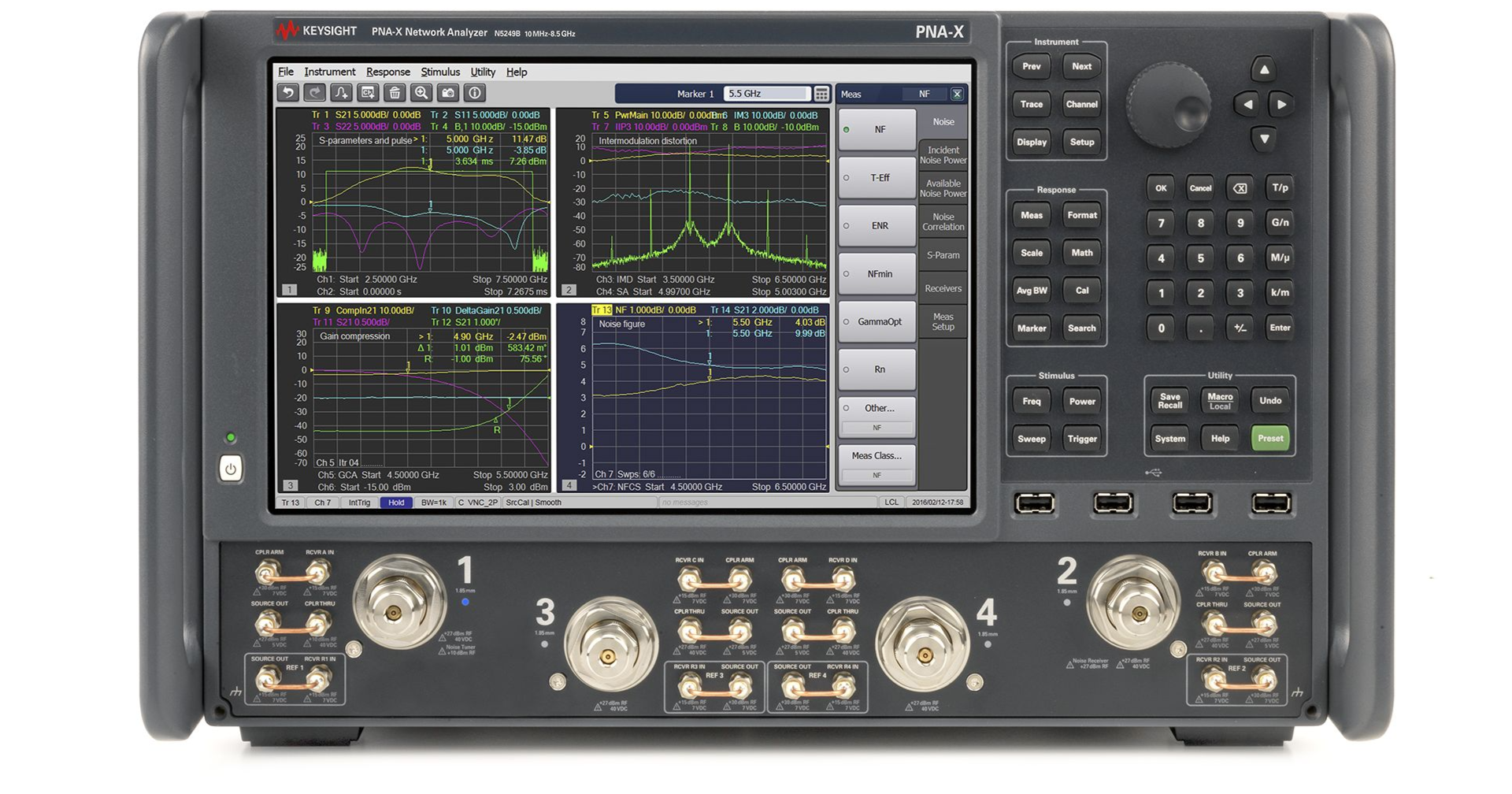1512x794 pixels.
Task: Click the add channel toolbar icon
Action: pos(368,93)
